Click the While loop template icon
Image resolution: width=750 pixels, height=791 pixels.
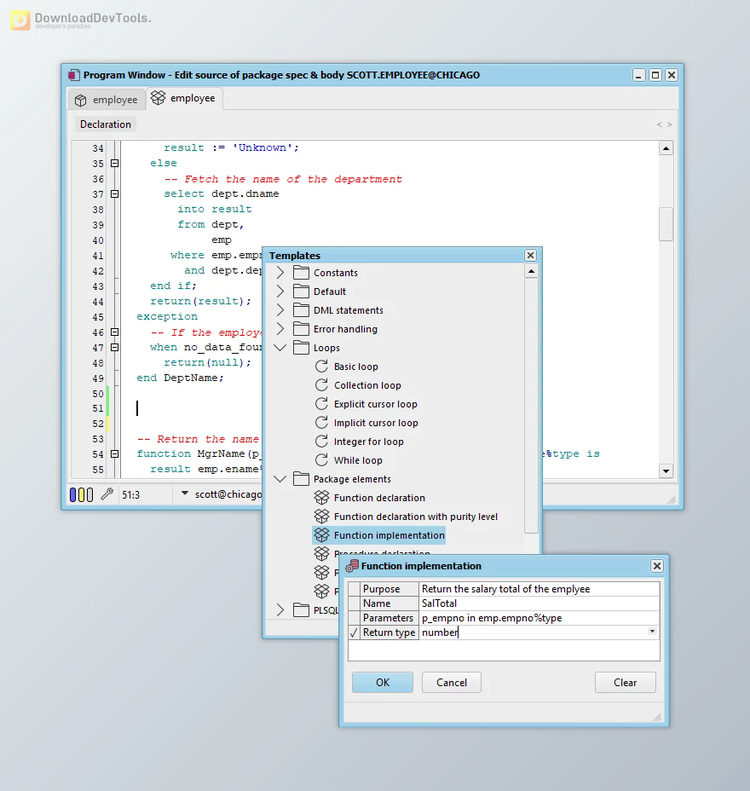pos(321,460)
